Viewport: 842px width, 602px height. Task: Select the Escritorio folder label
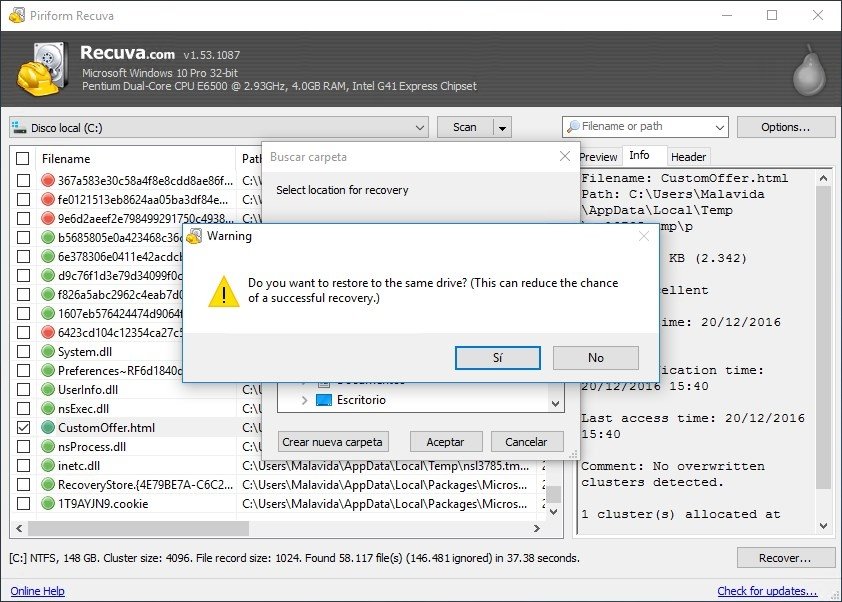[361, 400]
